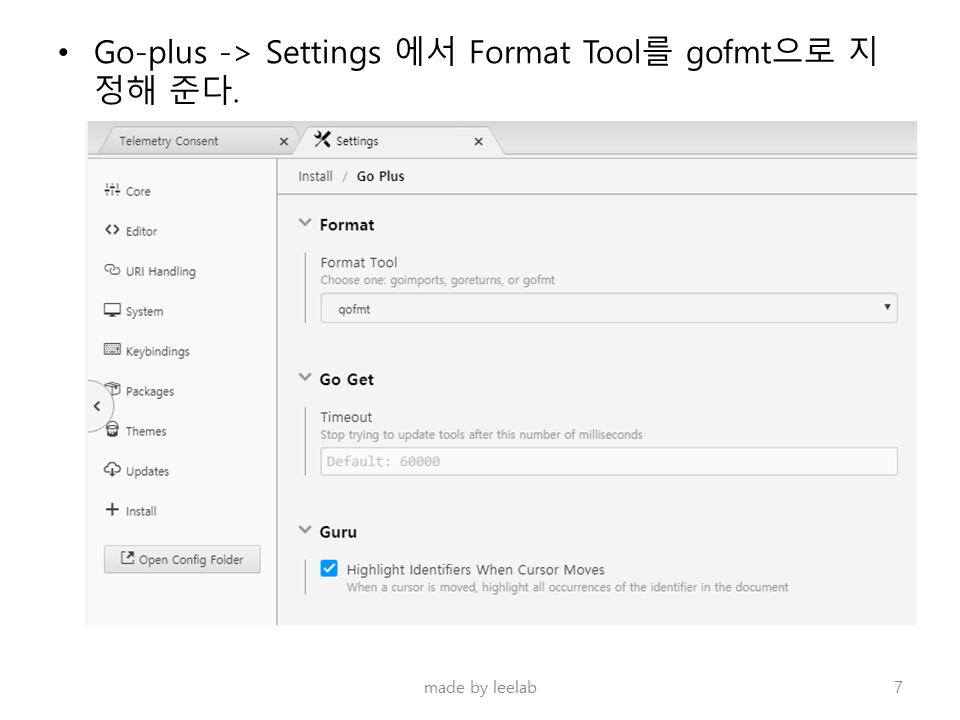Click the Format Tool label
Viewport: 960px width, 720px height.
coord(359,263)
